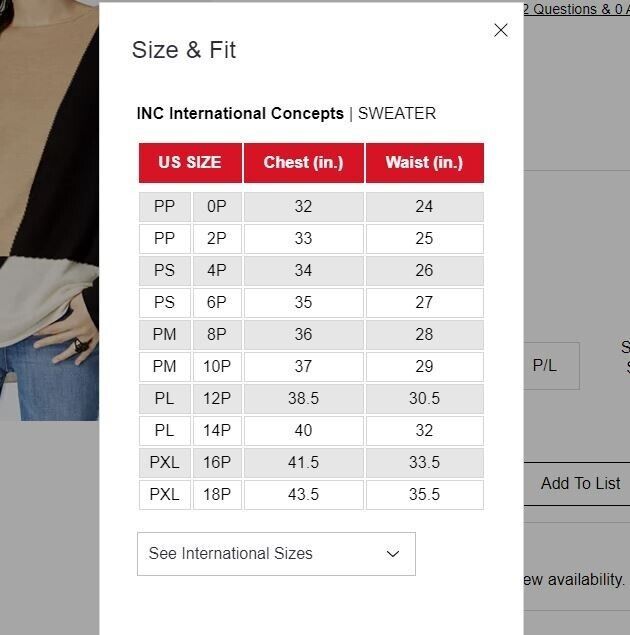This screenshot has width=630, height=635.
Task: Click the 35.5 waist measurement cell
Action: tap(425, 494)
